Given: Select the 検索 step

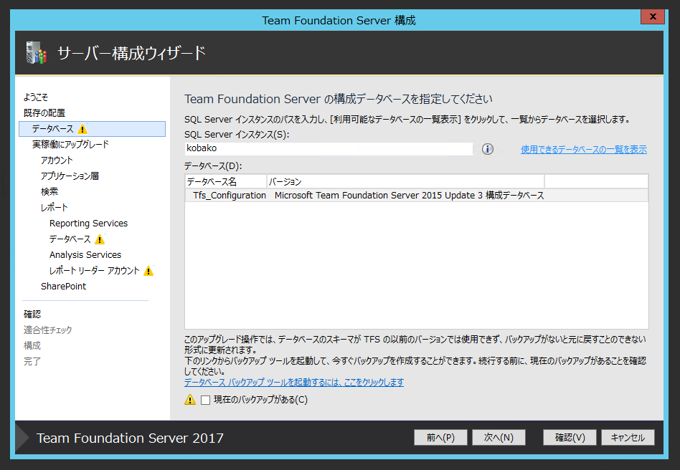Looking at the screenshot, I should click(49, 192).
